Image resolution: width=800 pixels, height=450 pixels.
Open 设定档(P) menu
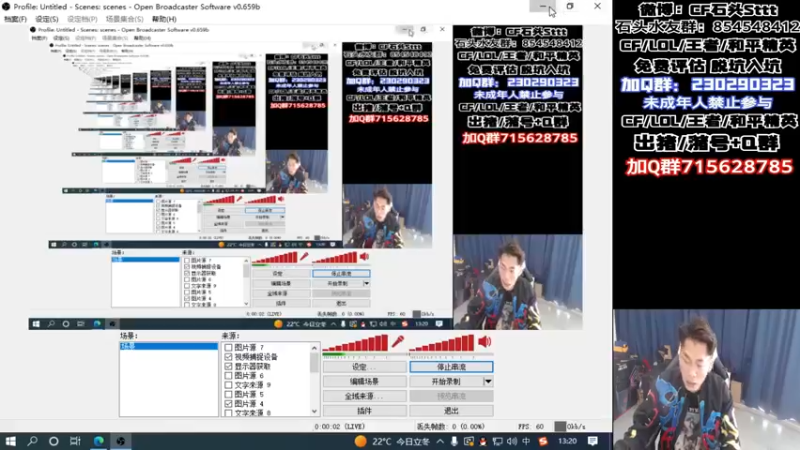pos(82,19)
